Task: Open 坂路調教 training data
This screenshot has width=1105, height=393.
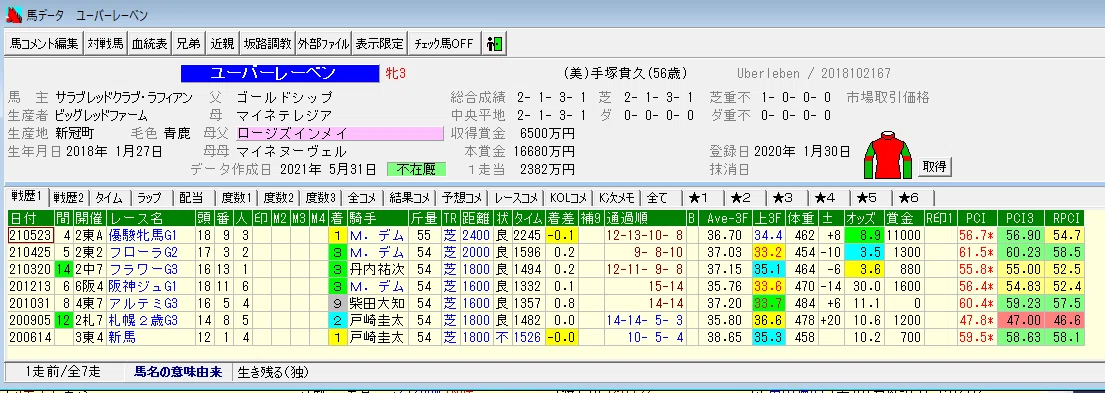Action: 268,44
